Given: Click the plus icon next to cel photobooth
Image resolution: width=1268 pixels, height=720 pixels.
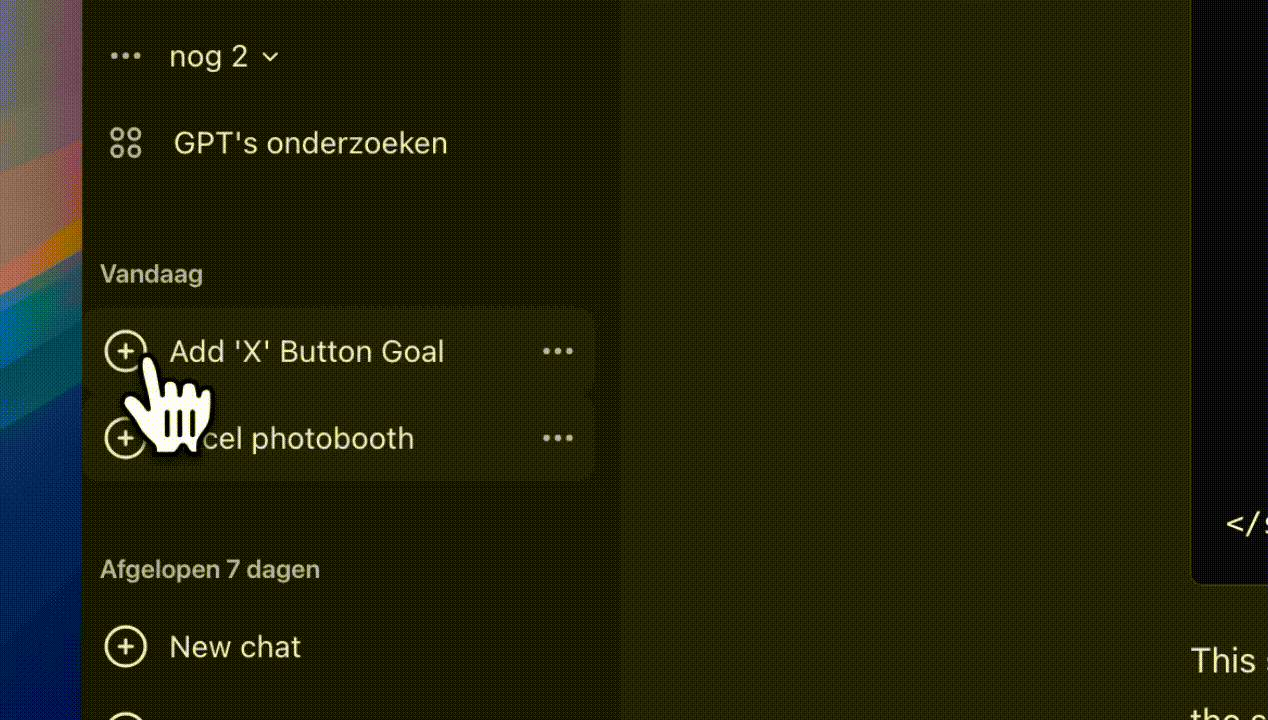Looking at the screenshot, I should click(x=125, y=438).
